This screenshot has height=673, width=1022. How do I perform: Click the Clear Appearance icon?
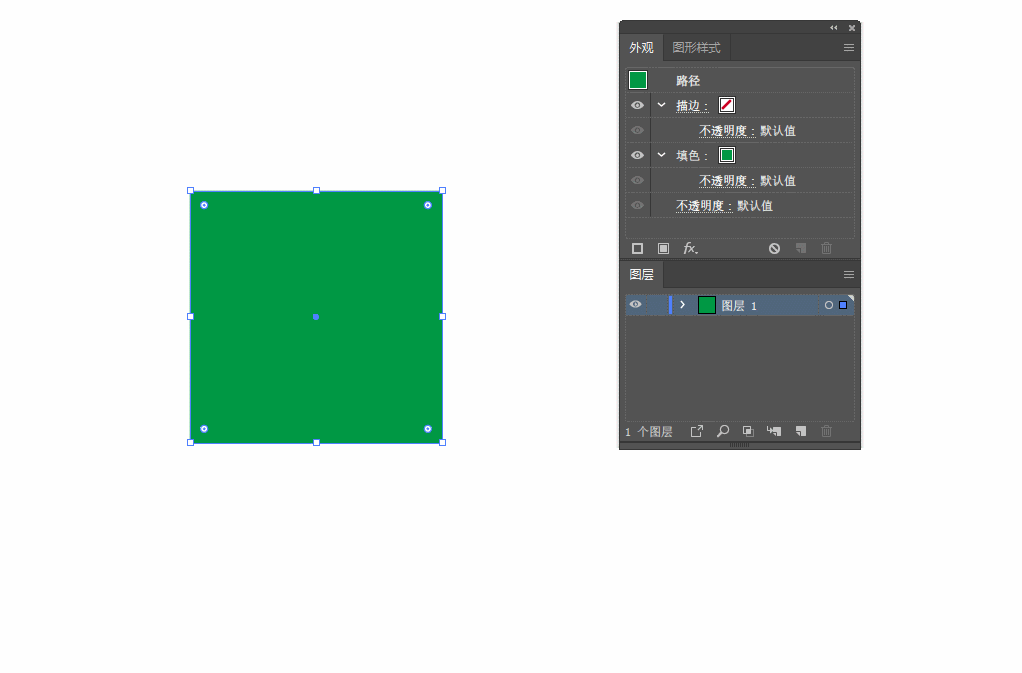click(774, 248)
